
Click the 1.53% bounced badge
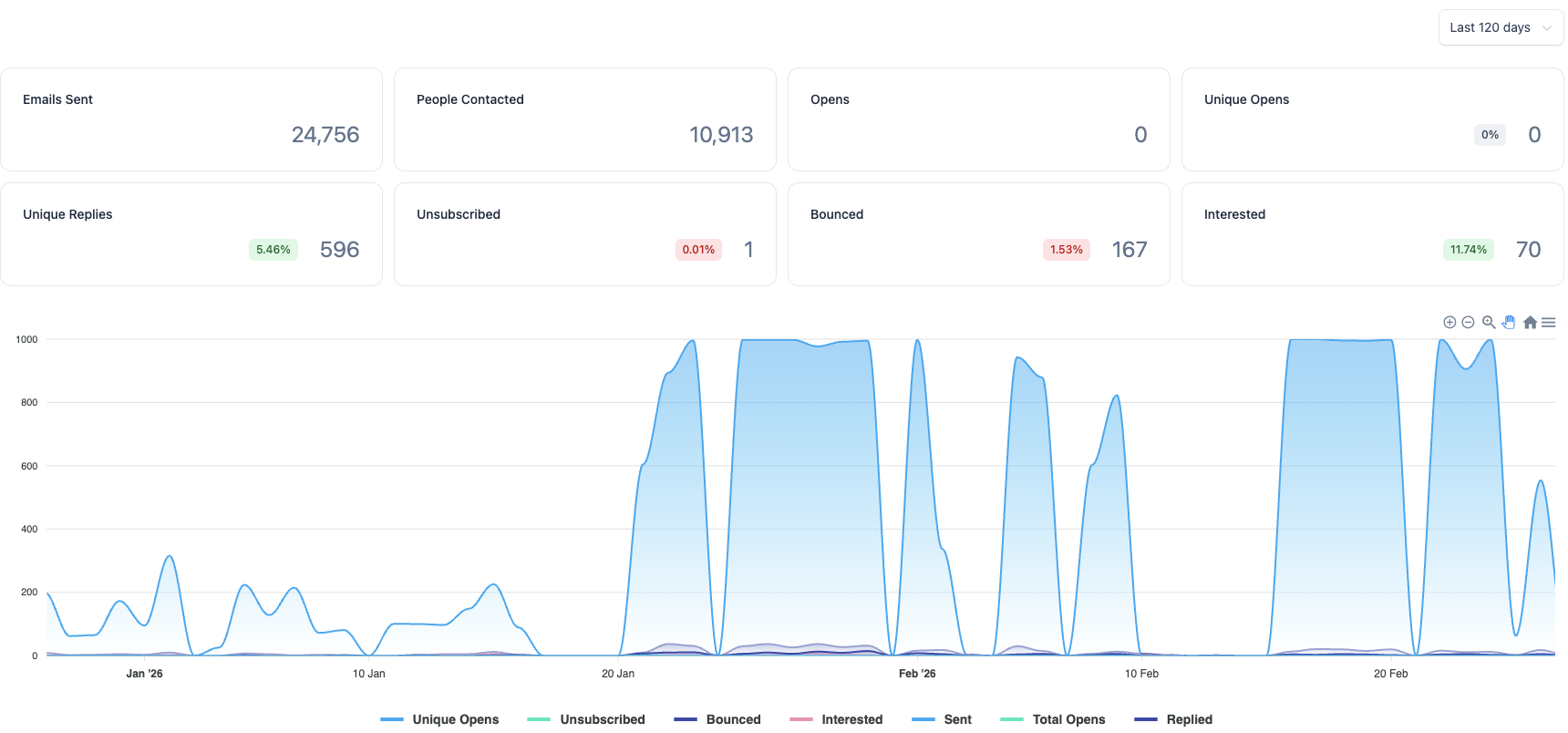coord(1067,250)
